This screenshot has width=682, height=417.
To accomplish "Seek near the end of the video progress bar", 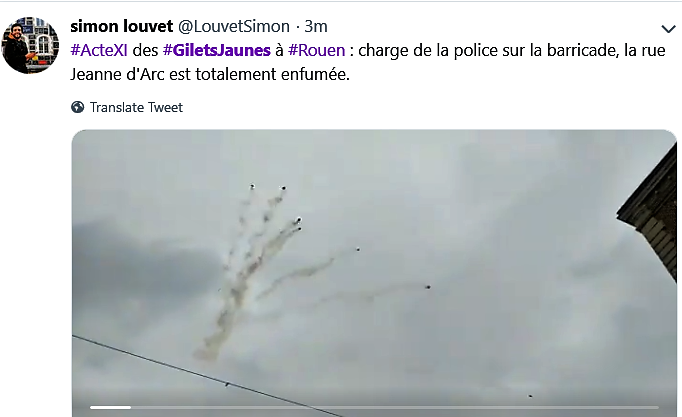I will point(644,407).
